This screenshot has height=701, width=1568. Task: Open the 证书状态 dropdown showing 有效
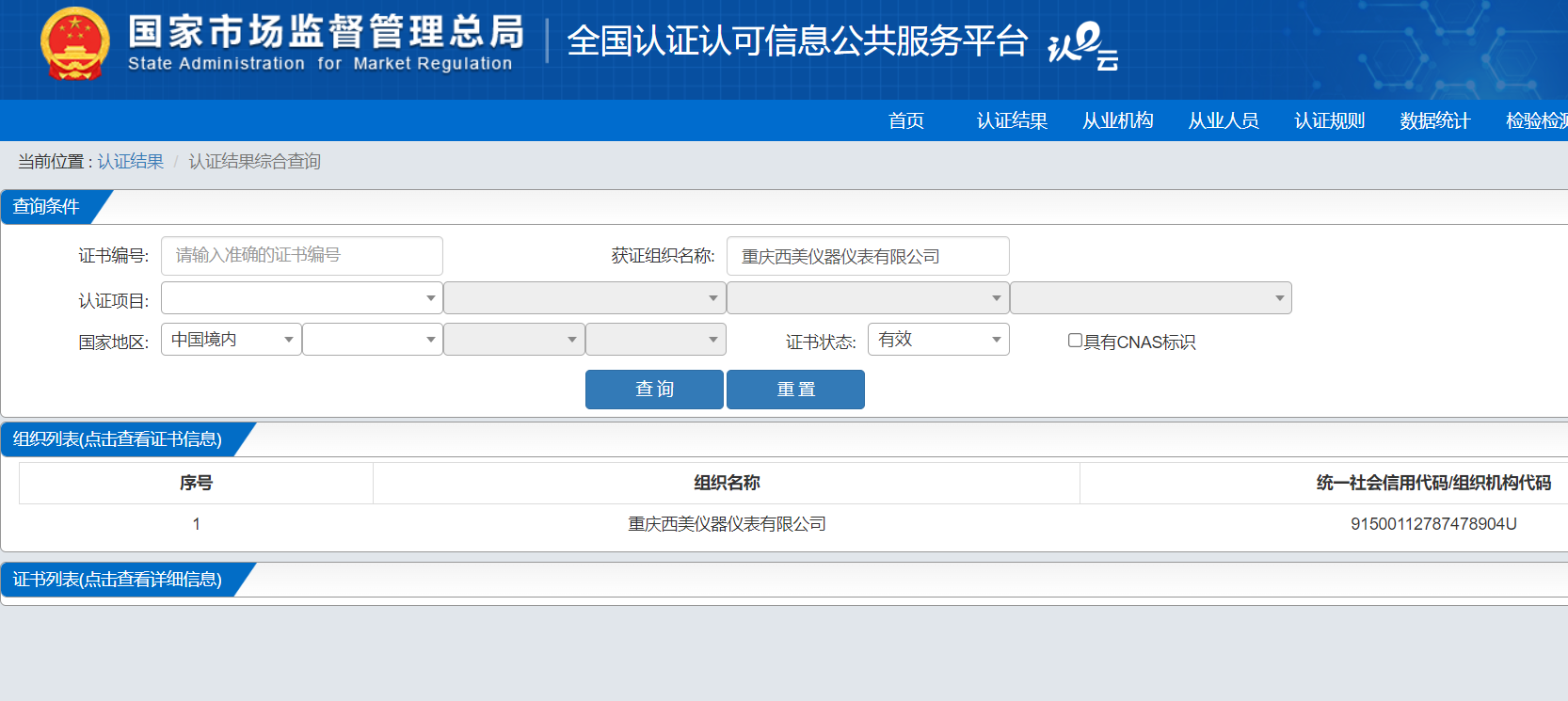pyautogui.click(x=938, y=340)
